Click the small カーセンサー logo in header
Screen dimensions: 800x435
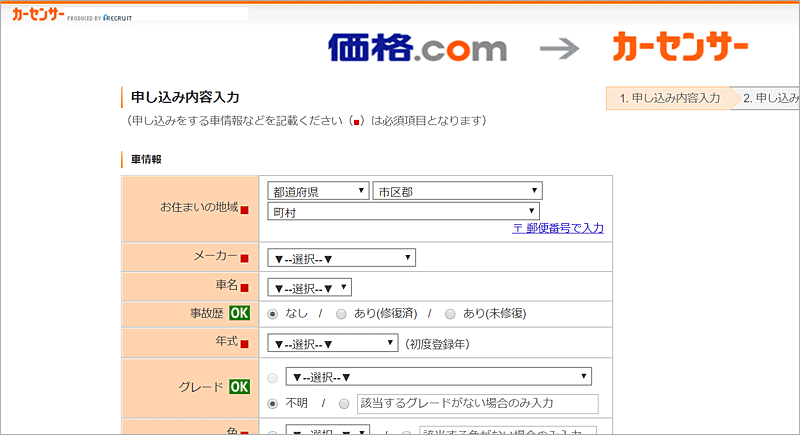(38, 15)
